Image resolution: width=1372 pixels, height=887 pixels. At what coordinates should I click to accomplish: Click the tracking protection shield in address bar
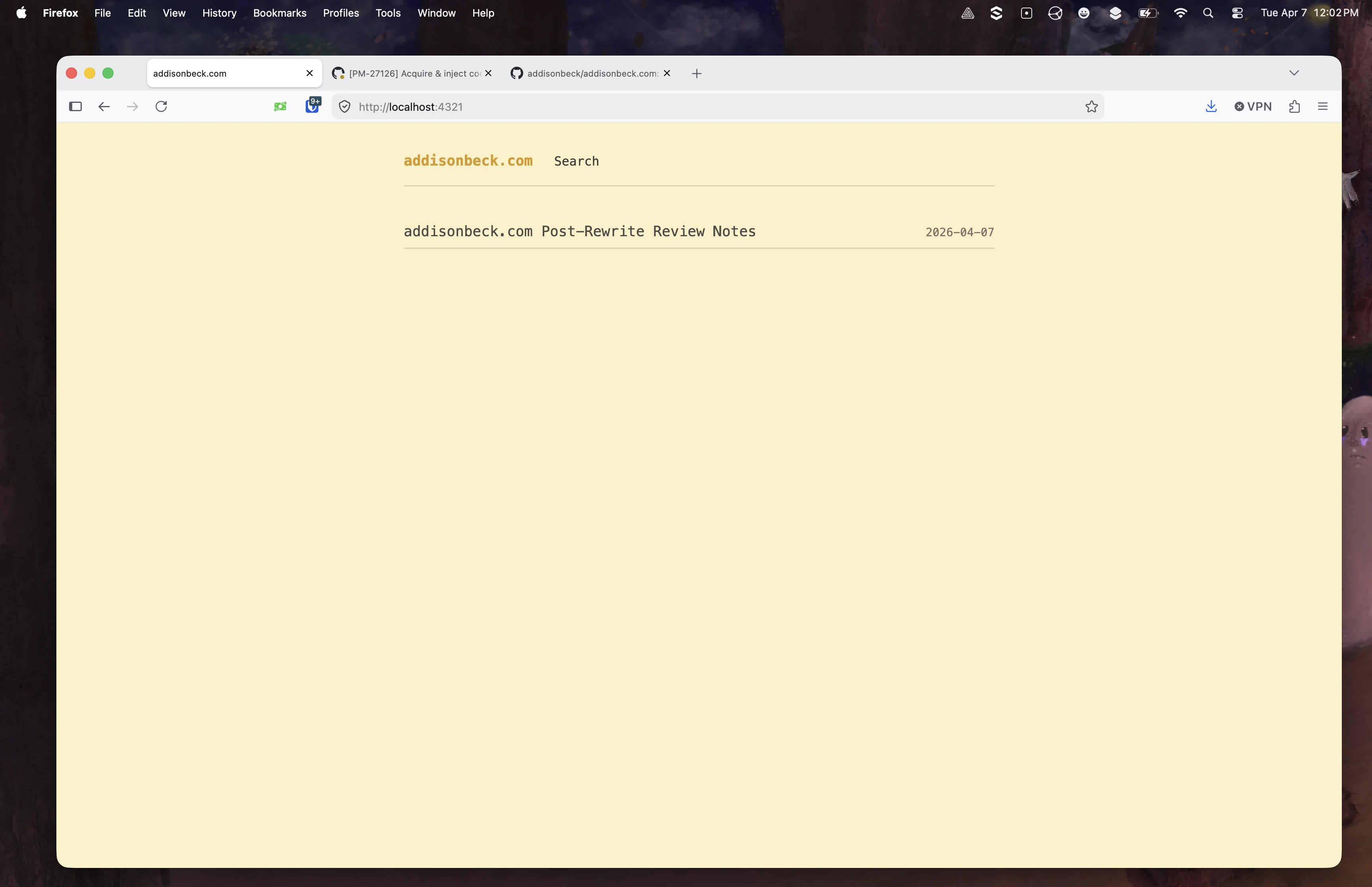coord(344,106)
